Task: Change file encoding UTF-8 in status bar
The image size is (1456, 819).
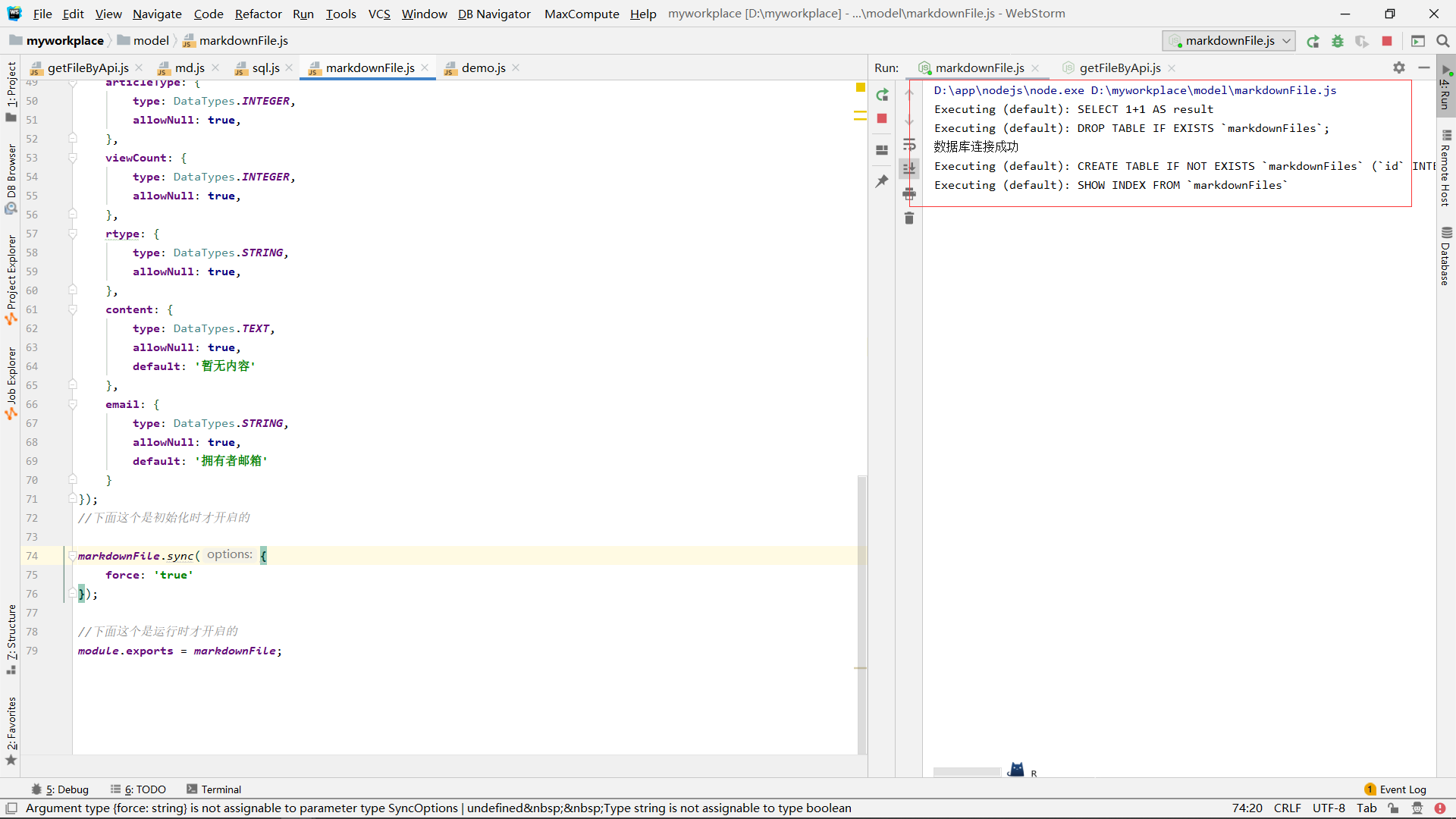Action: (1329, 808)
